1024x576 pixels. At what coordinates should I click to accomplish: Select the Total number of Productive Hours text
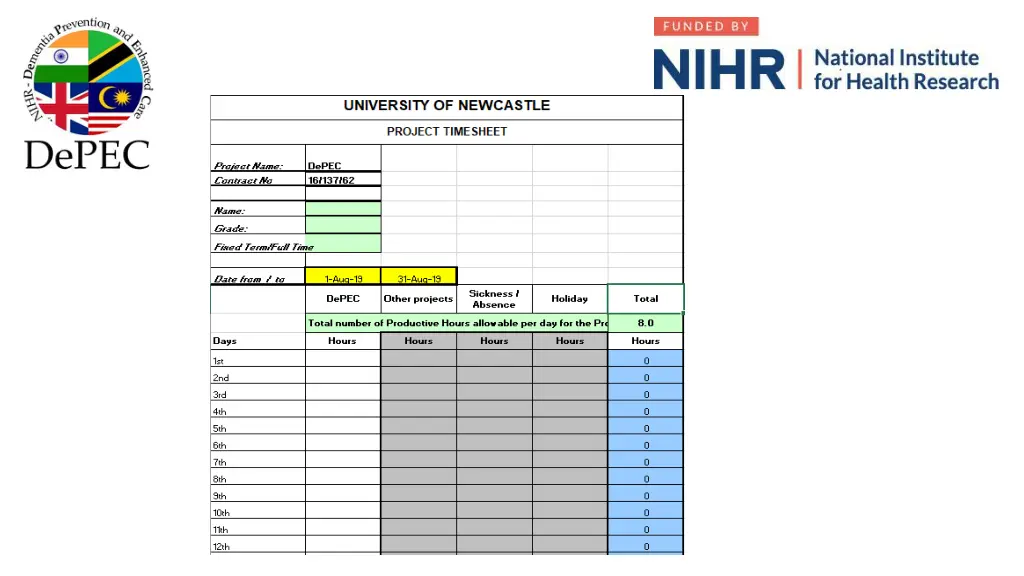coord(457,323)
